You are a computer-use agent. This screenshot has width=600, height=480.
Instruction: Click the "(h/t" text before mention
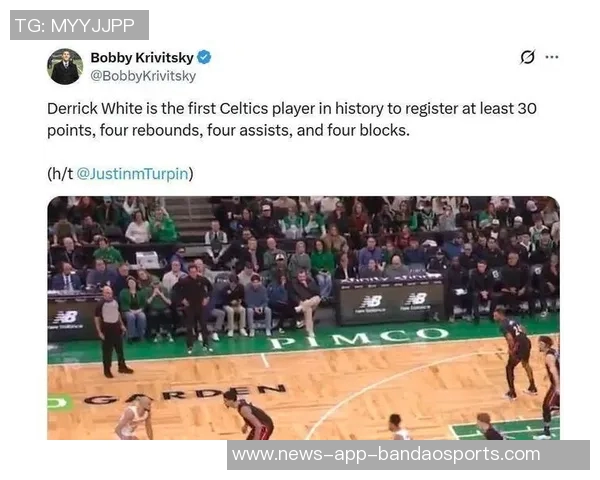[x=60, y=174]
